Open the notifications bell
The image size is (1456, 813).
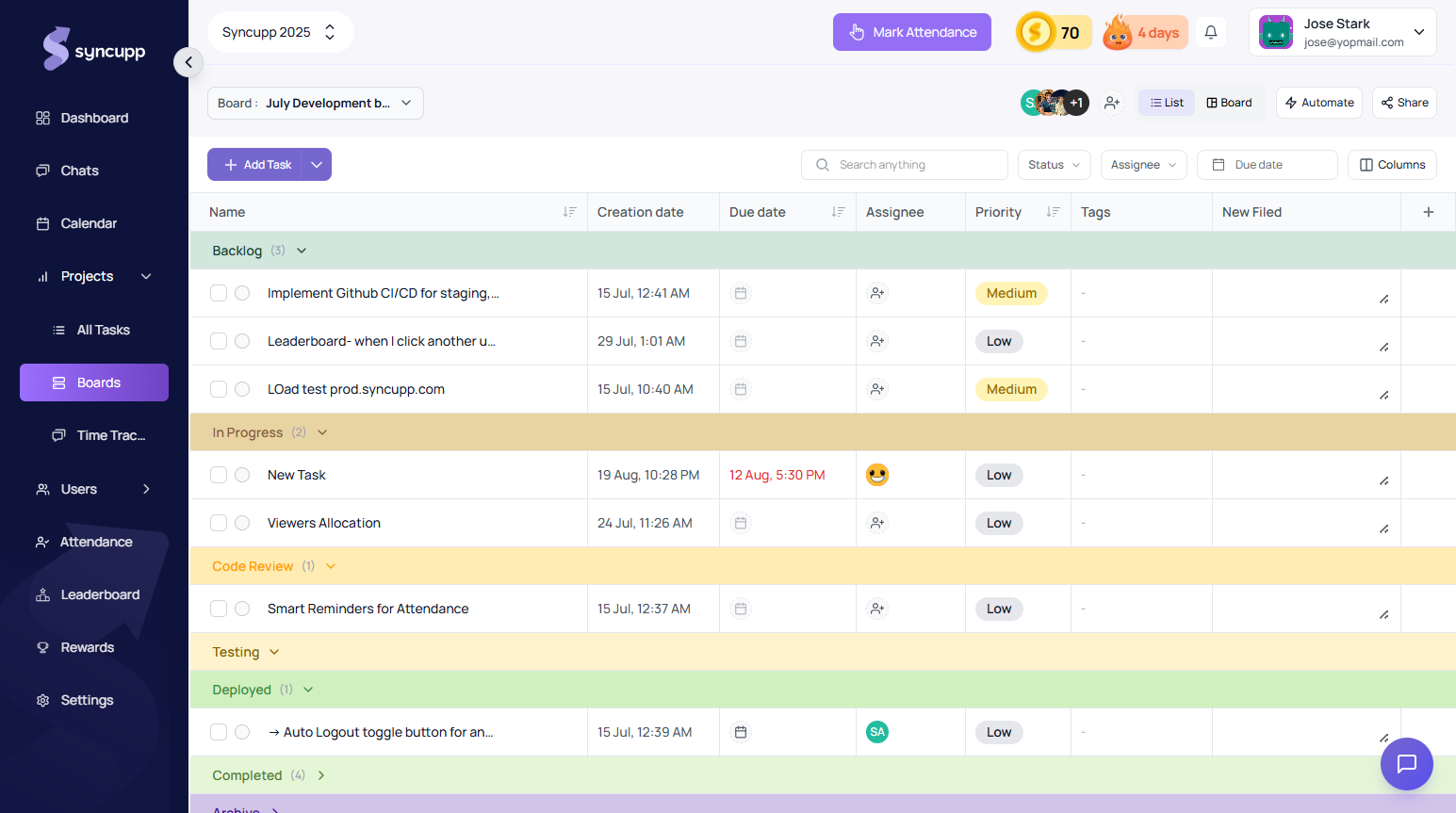[x=1211, y=32]
